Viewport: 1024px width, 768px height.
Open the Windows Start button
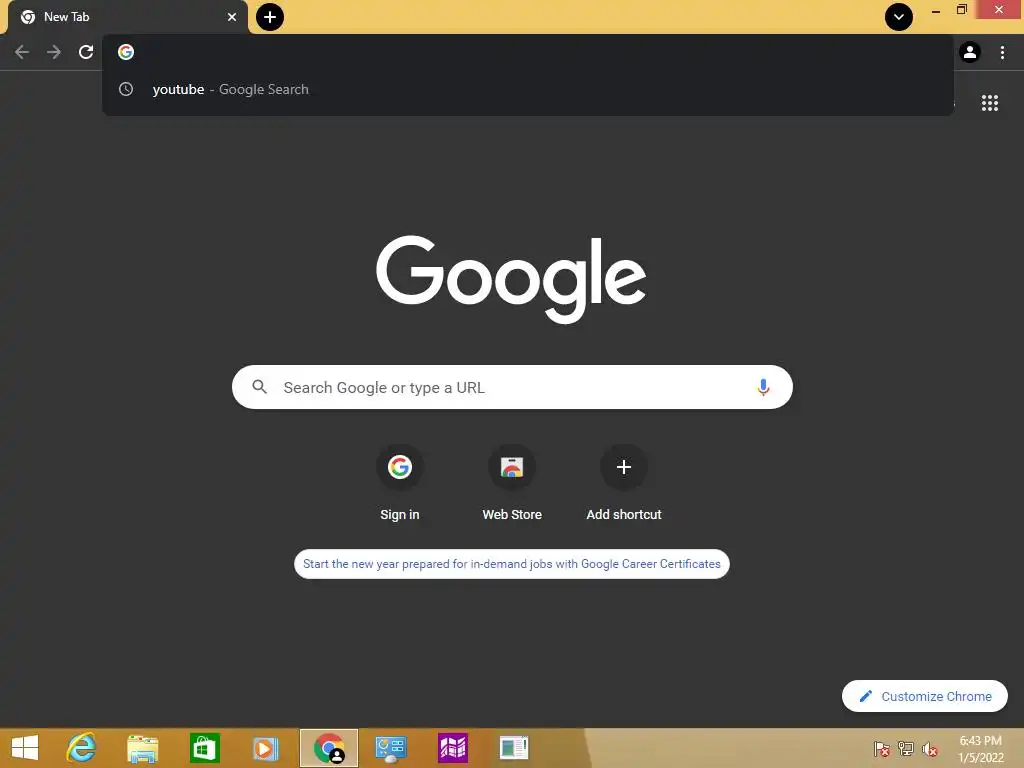[25, 748]
